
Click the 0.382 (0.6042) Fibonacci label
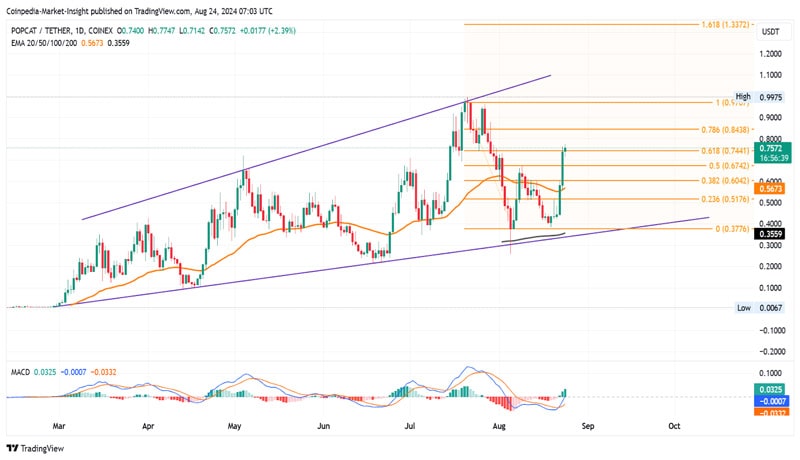pyautogui.click(x=725, y=181)
